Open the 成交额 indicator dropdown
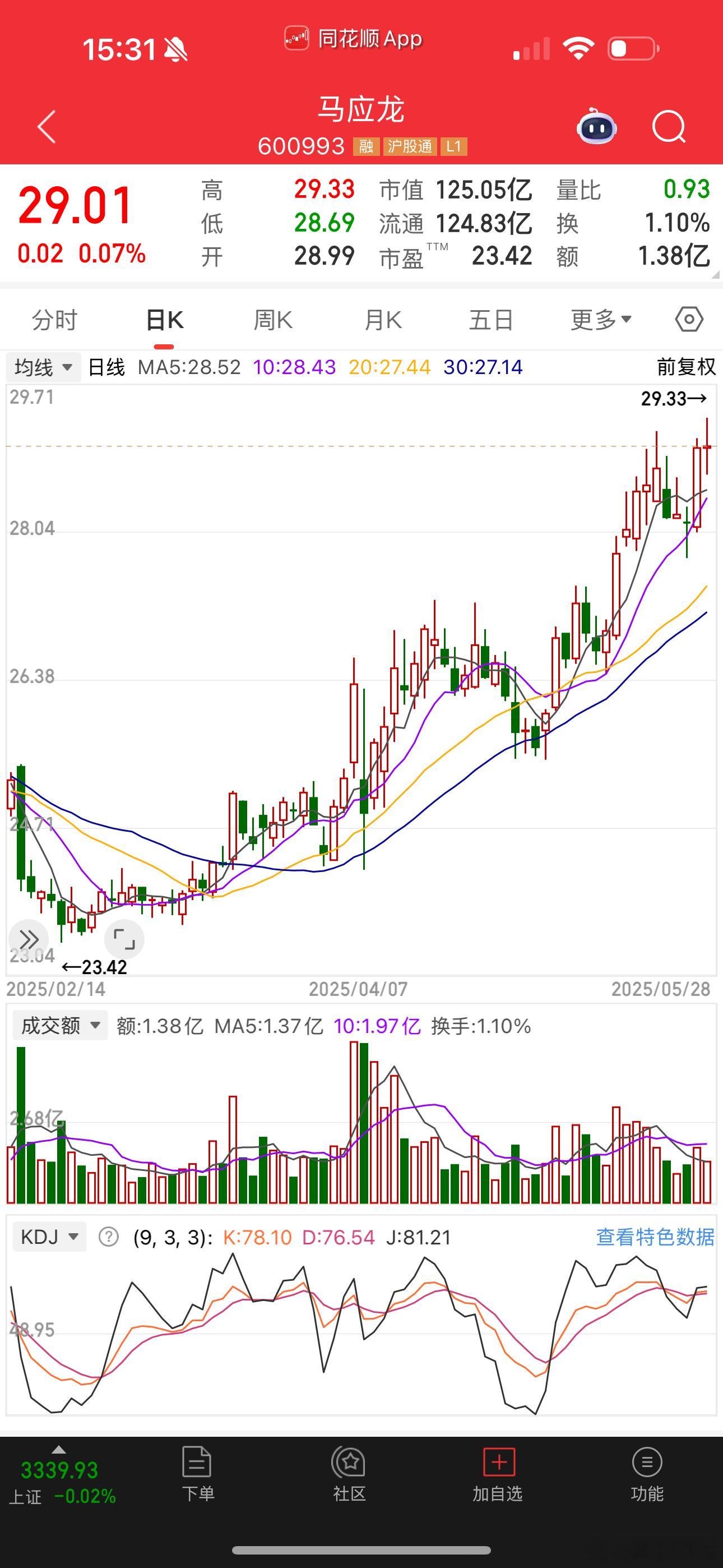 pyautogui.click(x=61, y=1026)
